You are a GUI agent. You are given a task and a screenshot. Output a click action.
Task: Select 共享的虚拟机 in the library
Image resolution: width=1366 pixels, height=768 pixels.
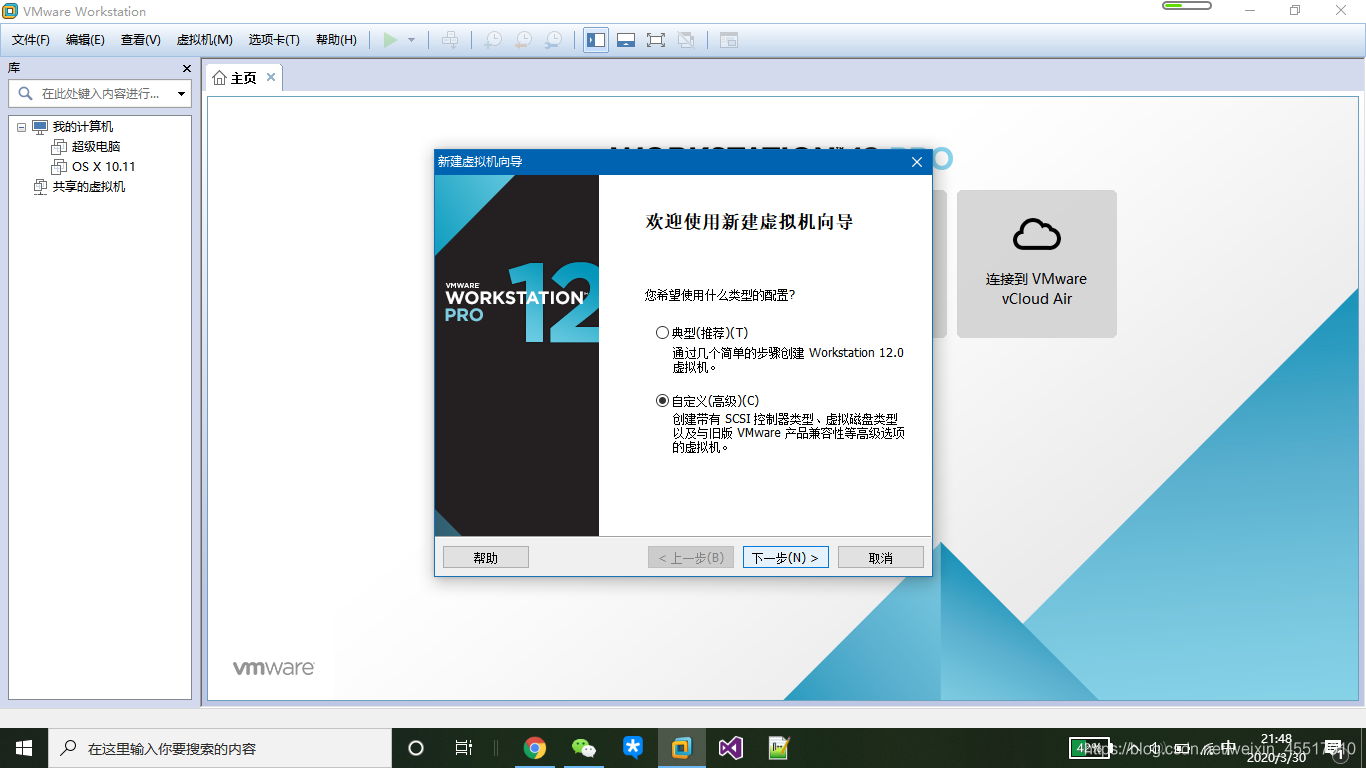[x=89, y=187]
